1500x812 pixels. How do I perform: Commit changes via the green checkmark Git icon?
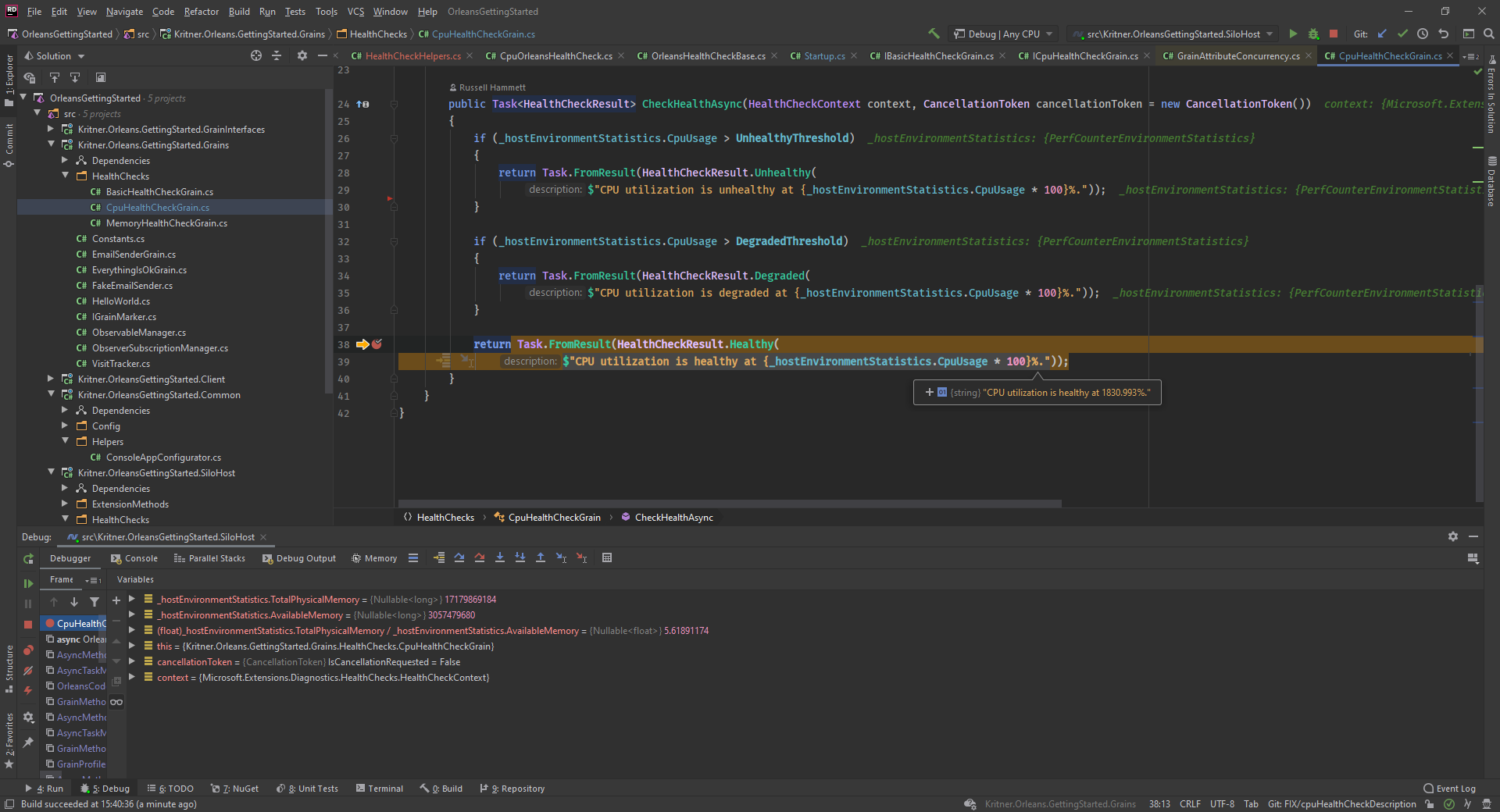pos(1403,34)
